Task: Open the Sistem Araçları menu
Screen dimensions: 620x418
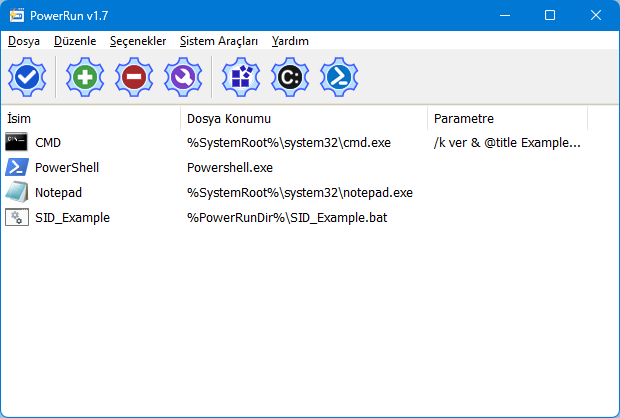Action: [x=219, y=41]
